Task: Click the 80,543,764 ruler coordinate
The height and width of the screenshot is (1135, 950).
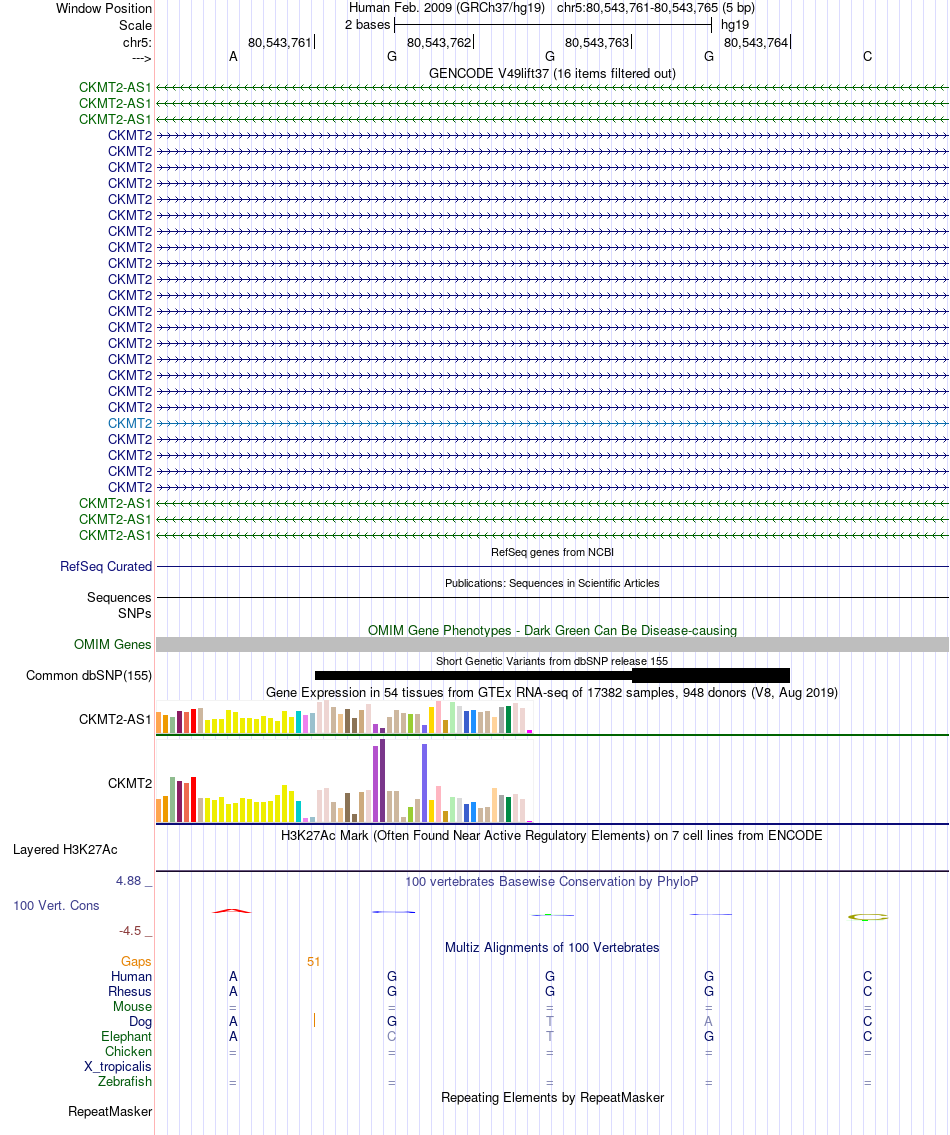Action: coord(755,43)
